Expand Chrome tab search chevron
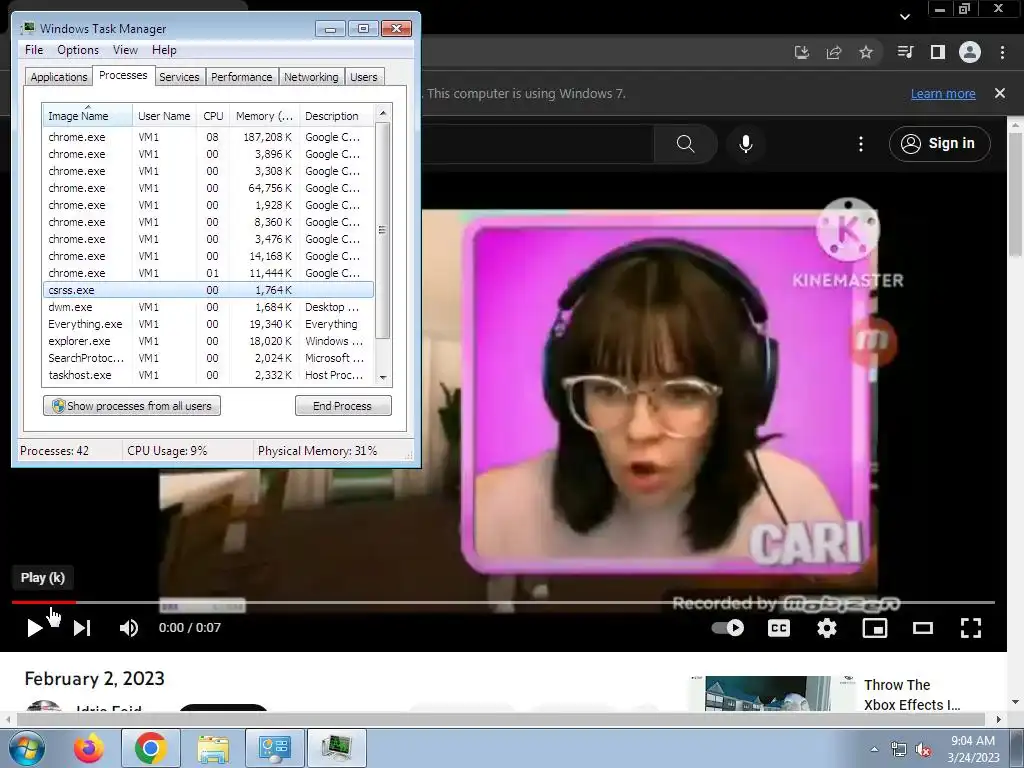1024x768 pixels. click(x=905, y=17)
